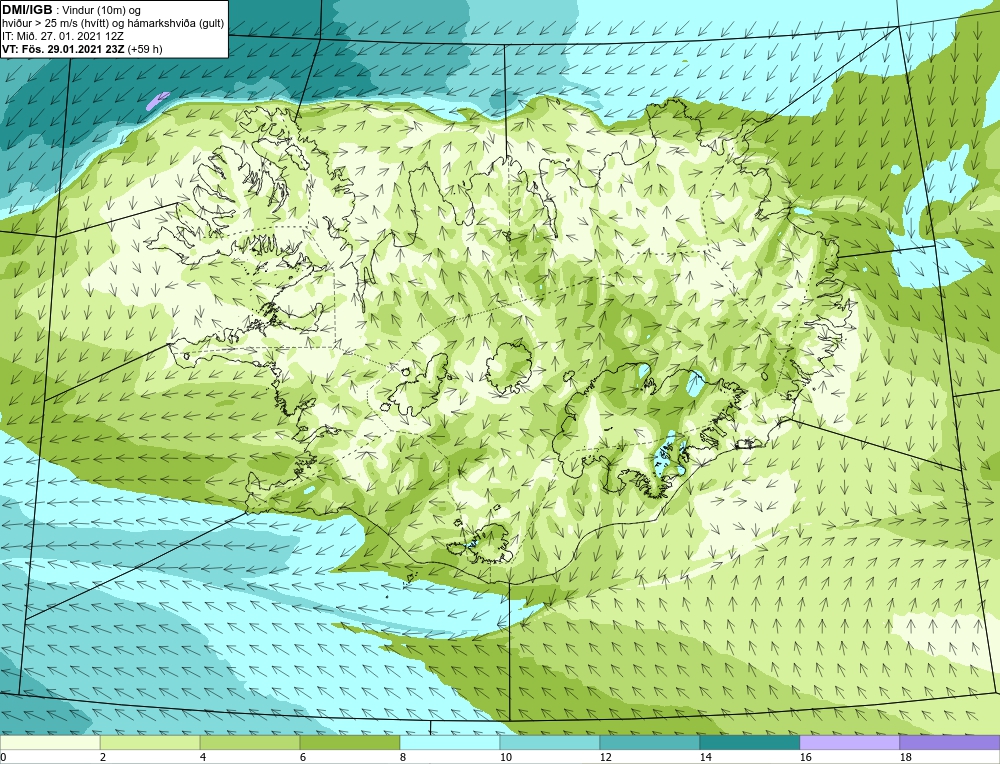1000x764 pixels.
Task: Click the purple legend swatch above 18 m/s
Action: (950, 743)
